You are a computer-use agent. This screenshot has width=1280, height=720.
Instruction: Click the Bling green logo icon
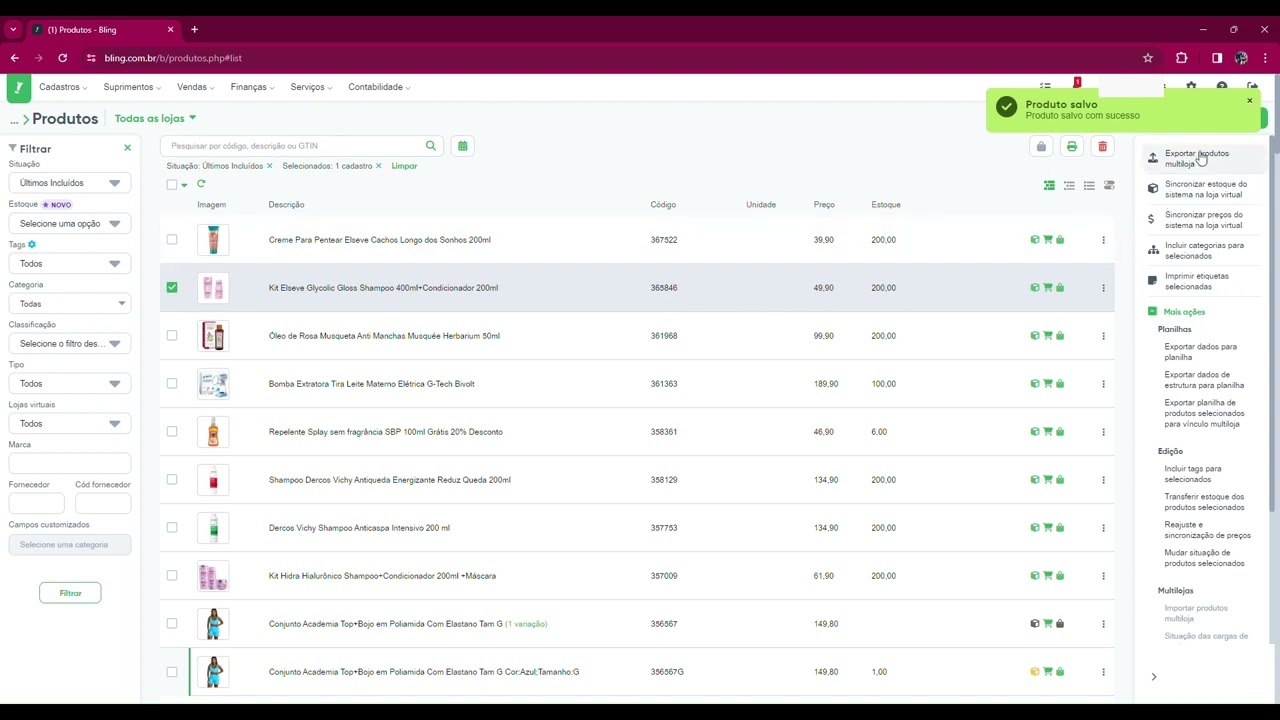(x=18, y=88)
